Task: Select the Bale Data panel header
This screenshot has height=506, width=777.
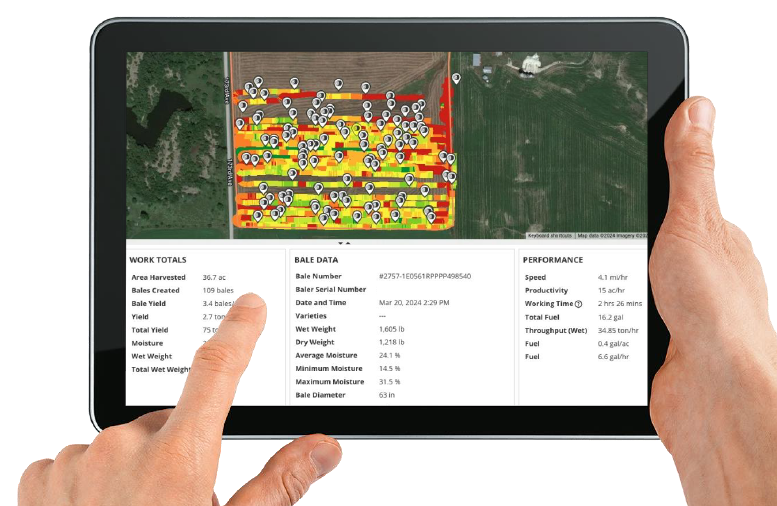Action: [316, 260]
